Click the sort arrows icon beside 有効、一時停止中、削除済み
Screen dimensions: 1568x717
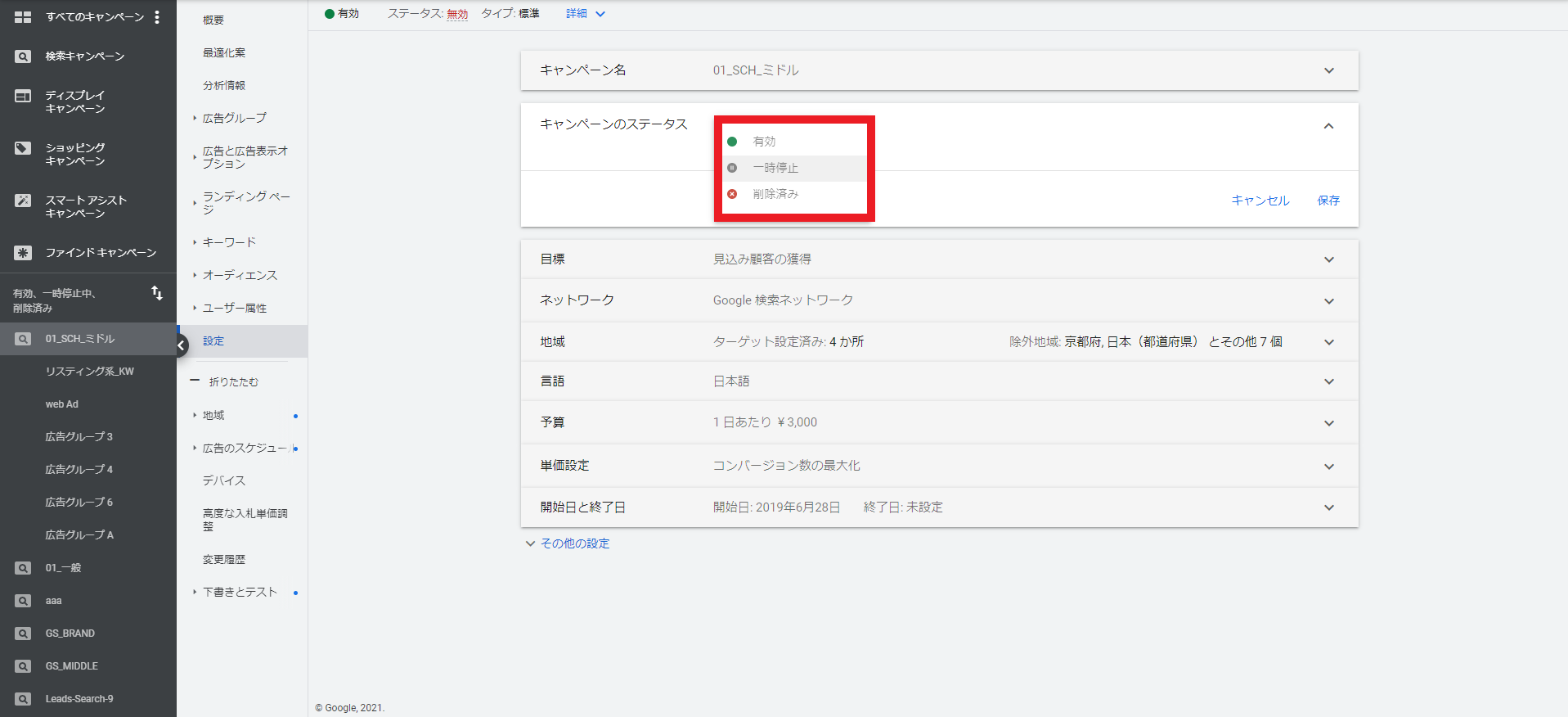click(x=157, y=293)
